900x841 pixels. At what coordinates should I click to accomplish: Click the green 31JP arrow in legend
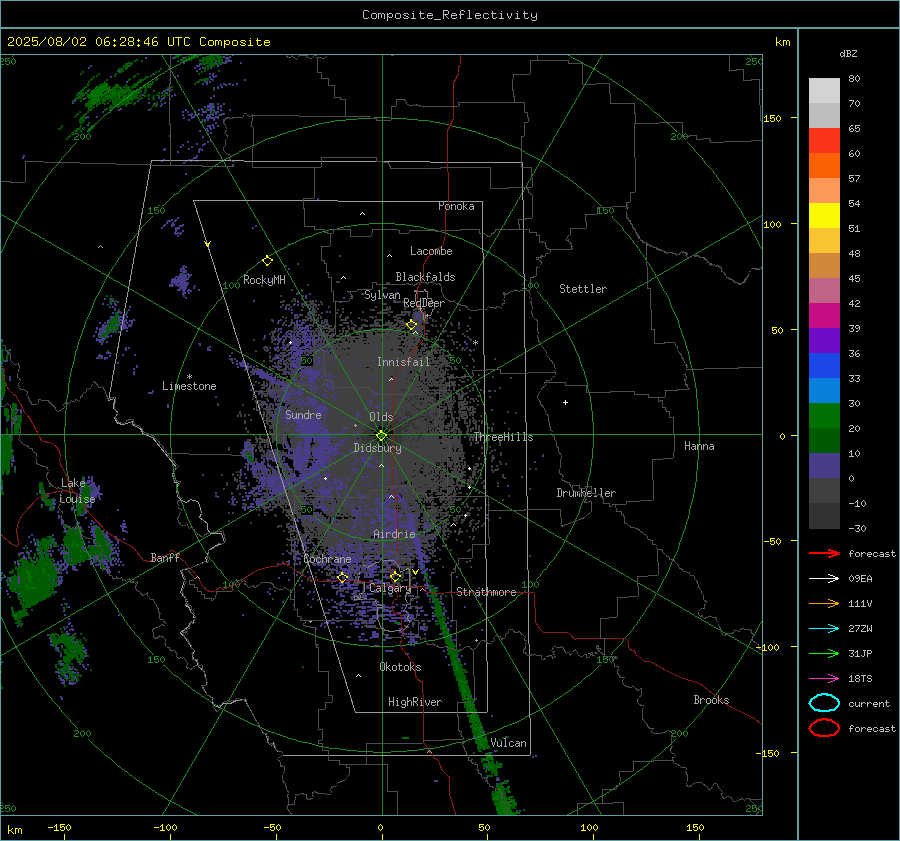click(824, 653)
